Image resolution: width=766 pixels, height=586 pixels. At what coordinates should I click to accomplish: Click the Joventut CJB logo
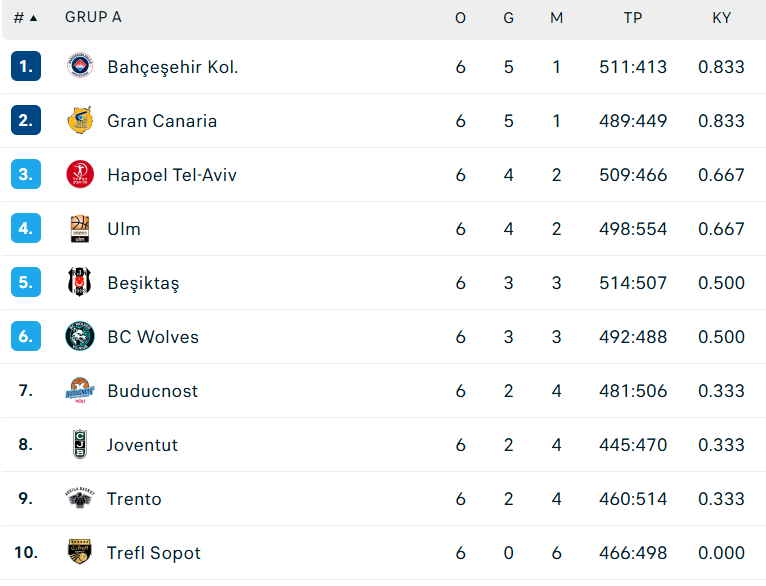[80, 444]
